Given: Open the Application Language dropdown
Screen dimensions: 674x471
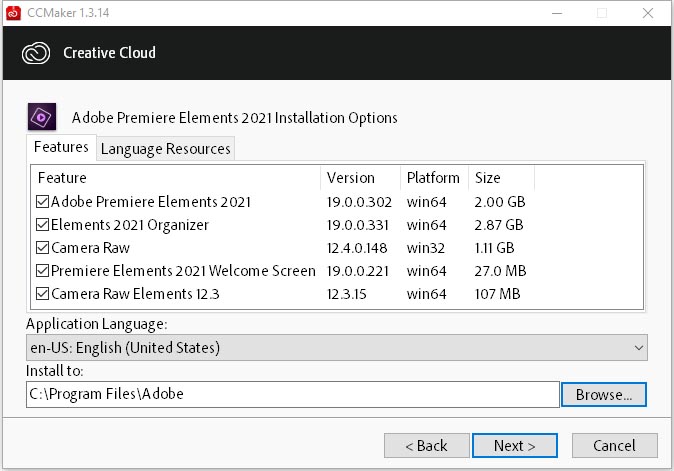Looking at the screenshot, I should pos(337,348).
